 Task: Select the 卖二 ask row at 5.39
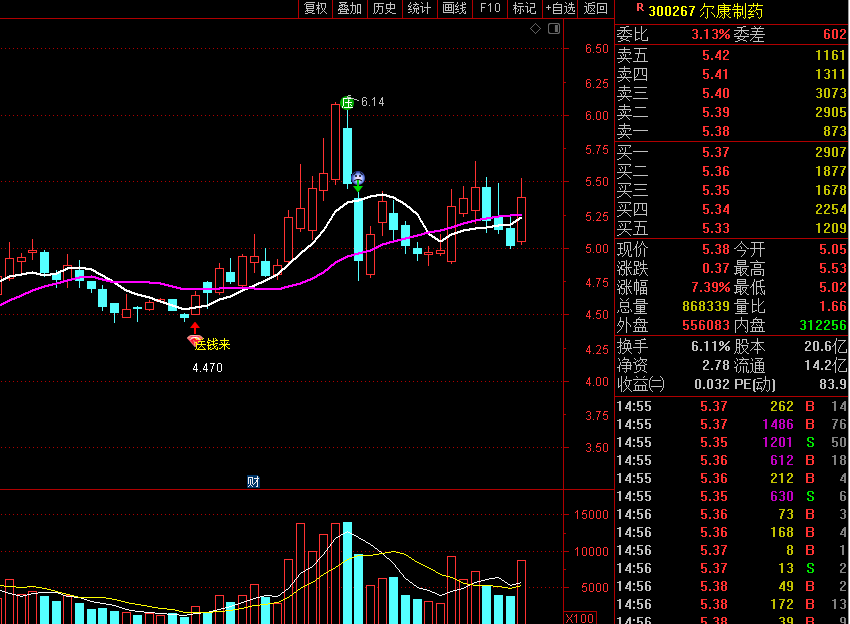point(731,112)
